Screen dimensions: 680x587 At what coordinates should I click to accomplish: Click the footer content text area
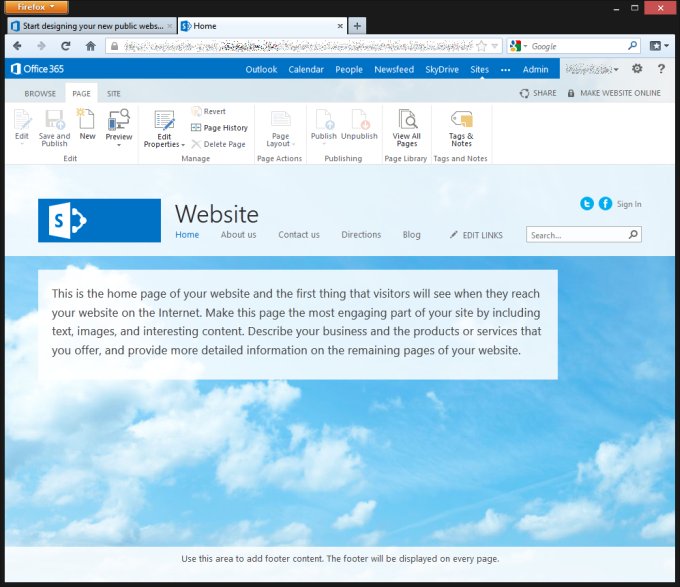tap(340, 558)
